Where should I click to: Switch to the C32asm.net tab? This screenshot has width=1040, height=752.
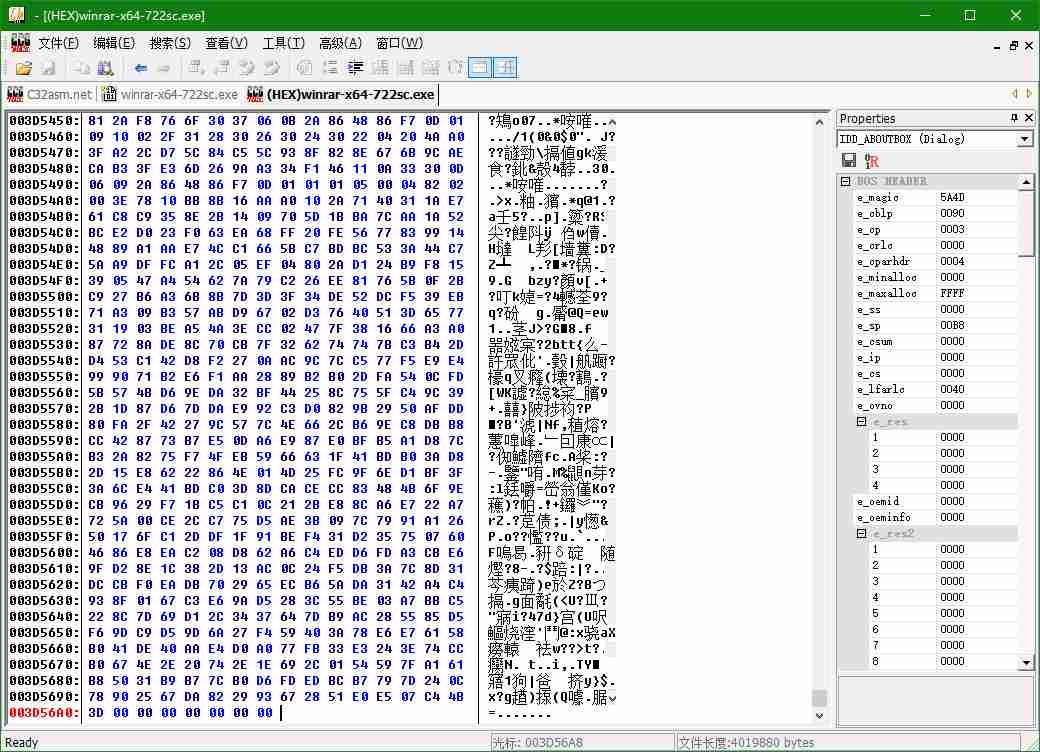50,95
